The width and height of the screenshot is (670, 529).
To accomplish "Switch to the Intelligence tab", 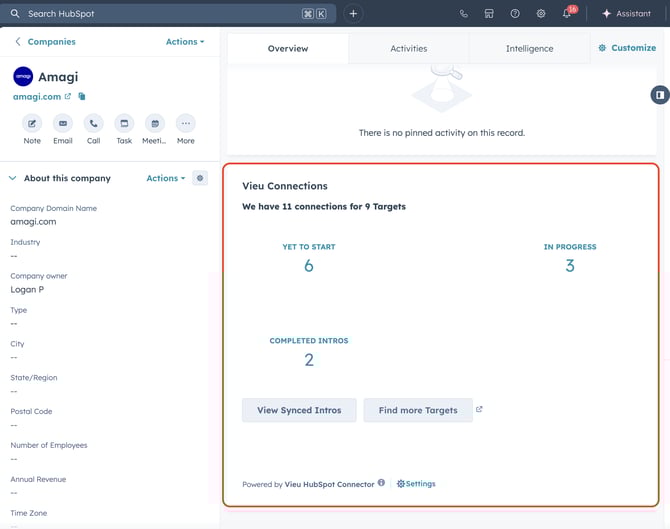I will click(529, 48).
